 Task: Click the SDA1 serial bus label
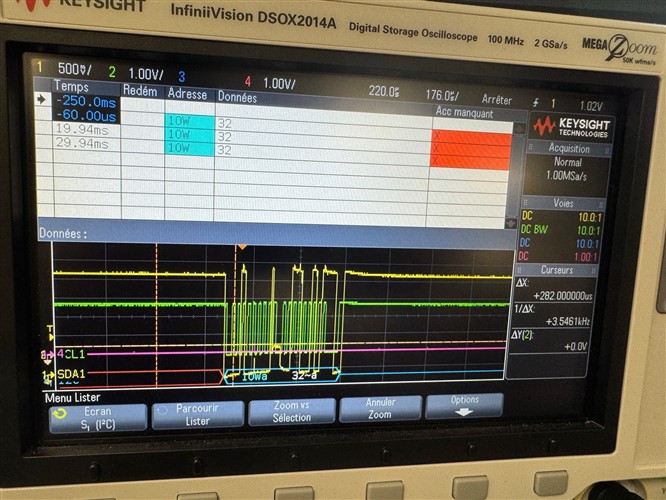[x=71, y=374]
